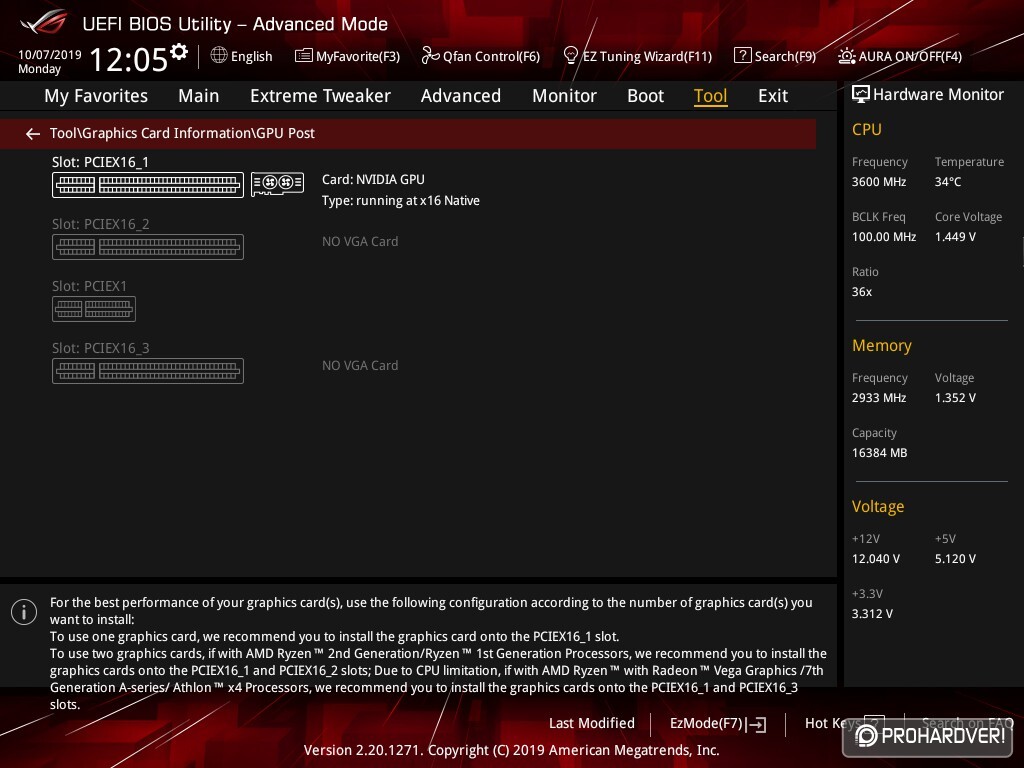Switch to the Advanced tab
This screenshot has width=1024, height=768.
[460, 96]
